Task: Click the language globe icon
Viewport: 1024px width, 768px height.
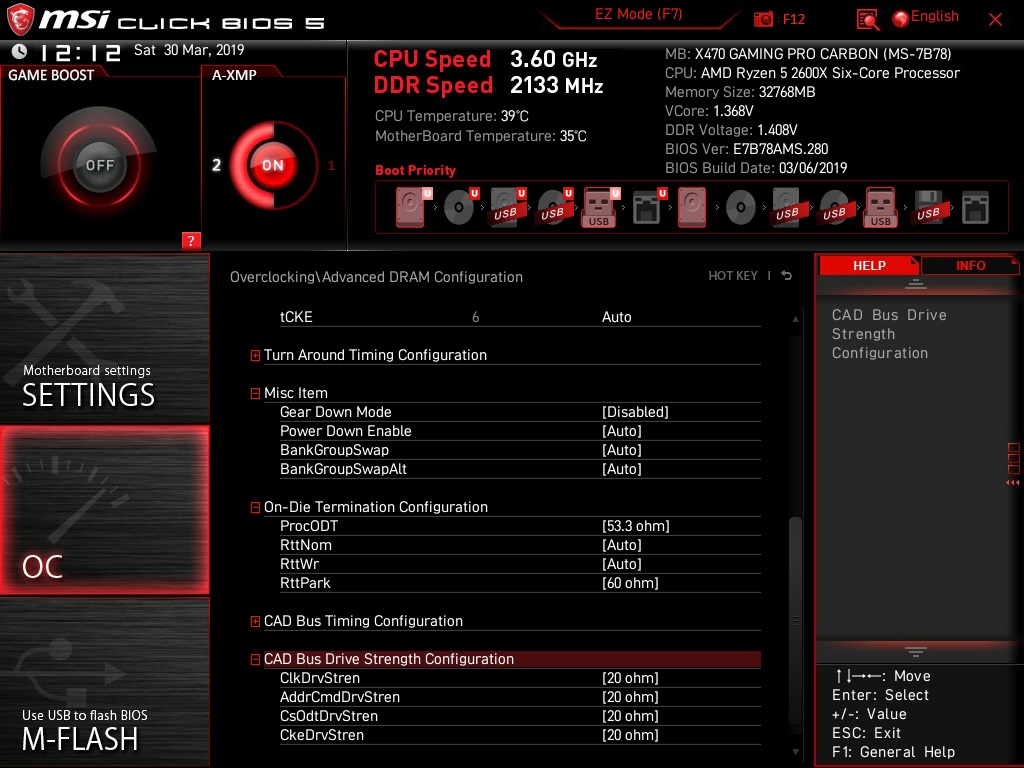Action: coord(900,19)
